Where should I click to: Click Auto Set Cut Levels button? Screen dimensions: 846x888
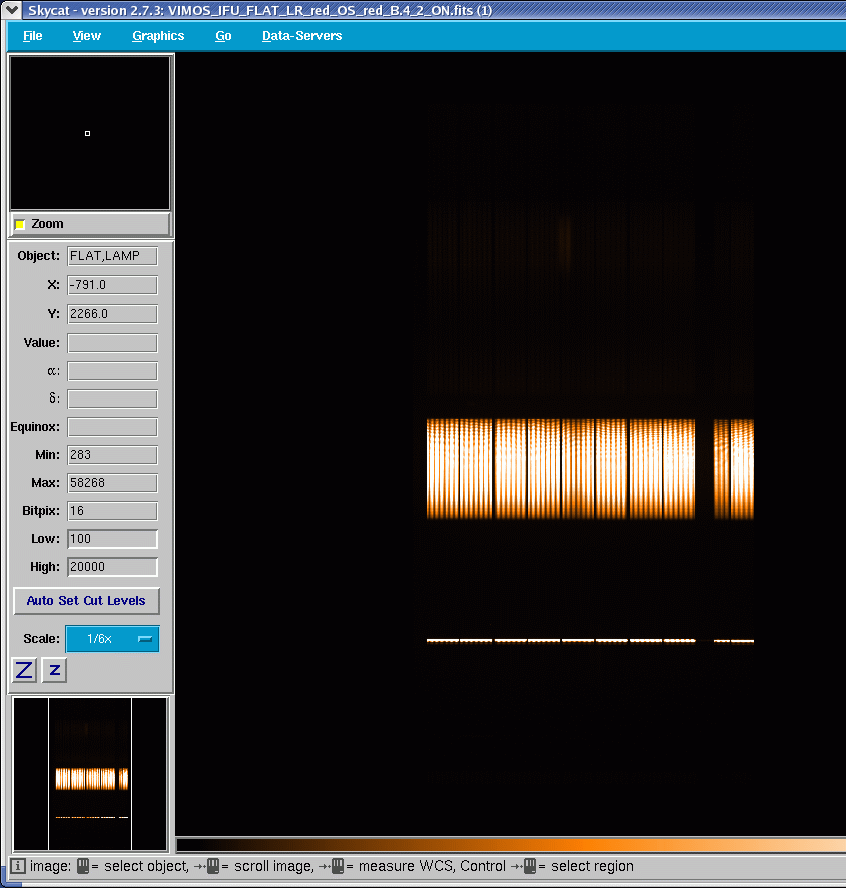pyautogui.click(x=86, y=601)
